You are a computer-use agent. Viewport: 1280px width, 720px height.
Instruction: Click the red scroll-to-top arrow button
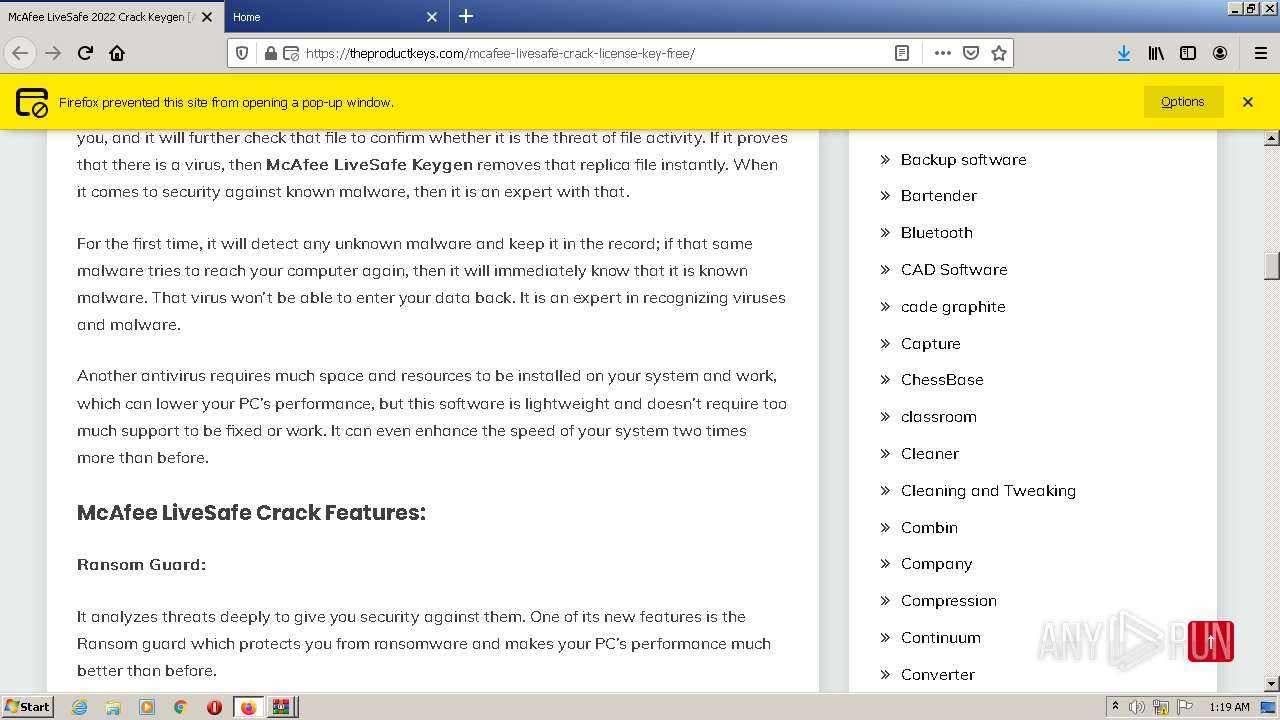[x=1210, y=641]
